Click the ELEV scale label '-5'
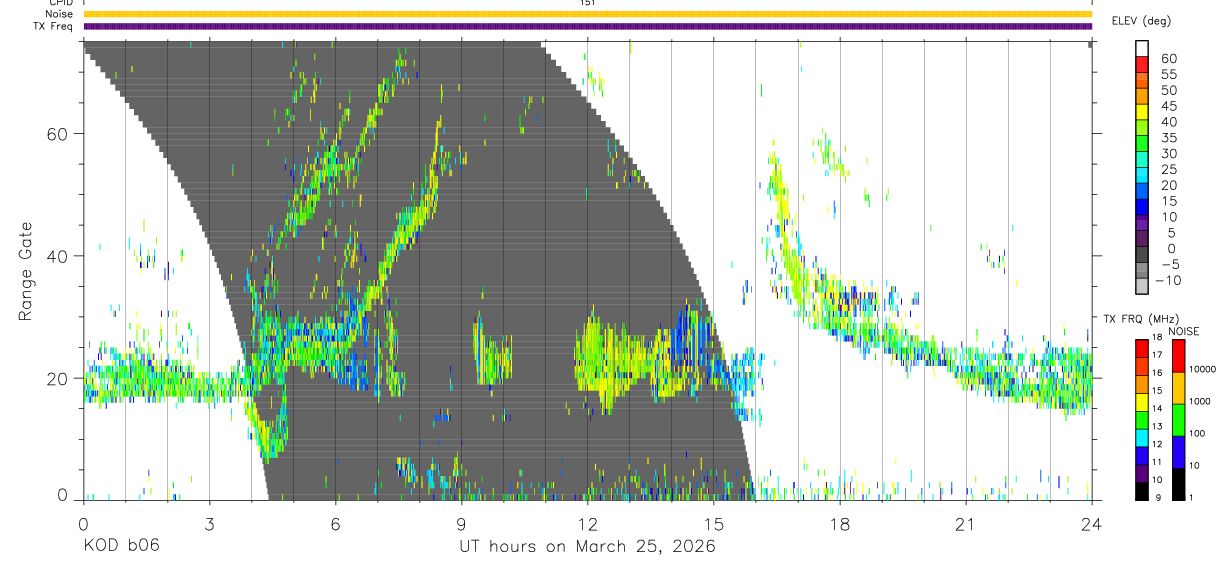Image resolution: width=1228 pixels, height=567 pixels. [1169, 264]
